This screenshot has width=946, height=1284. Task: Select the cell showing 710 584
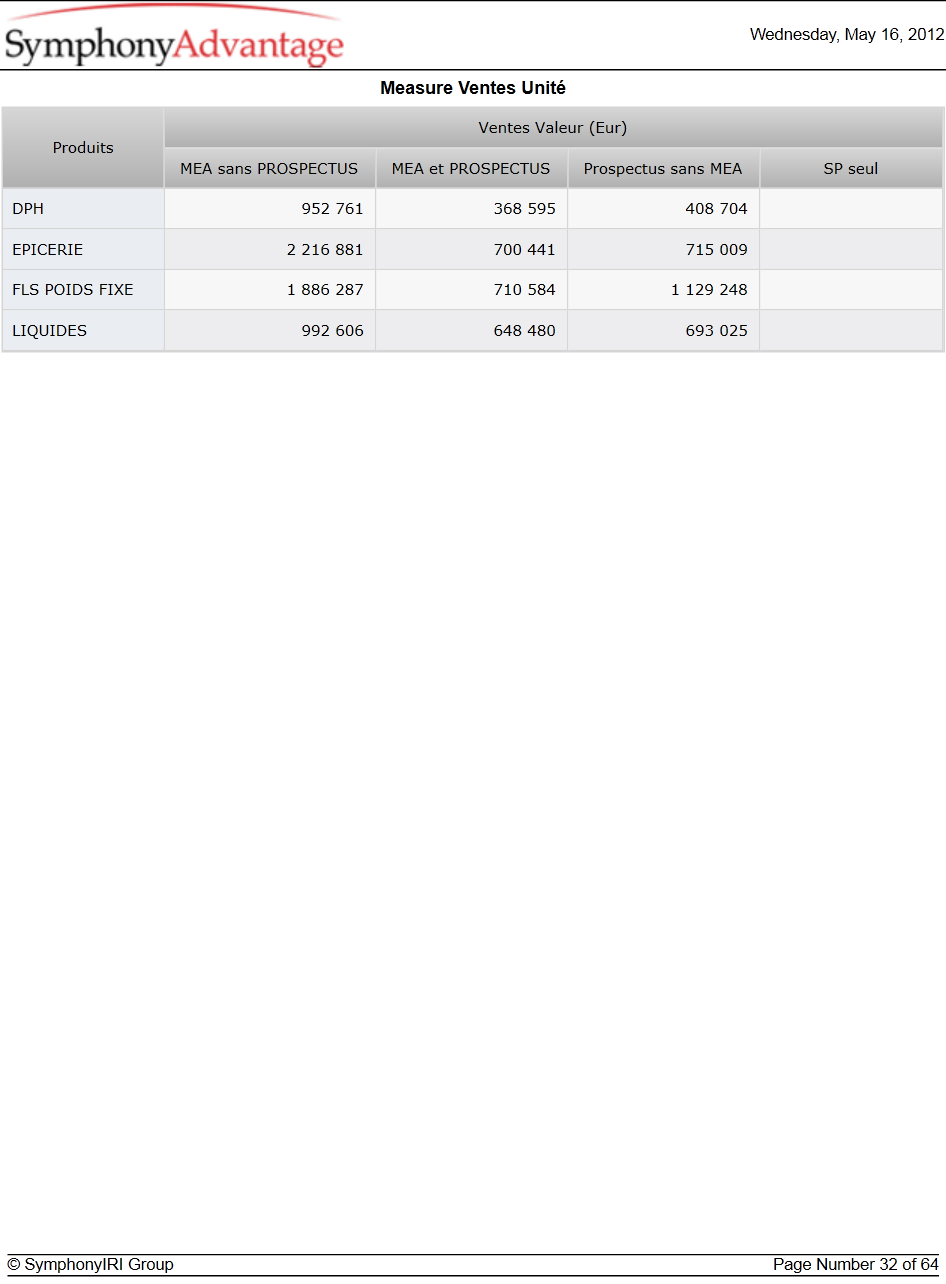tap(471, 290)
